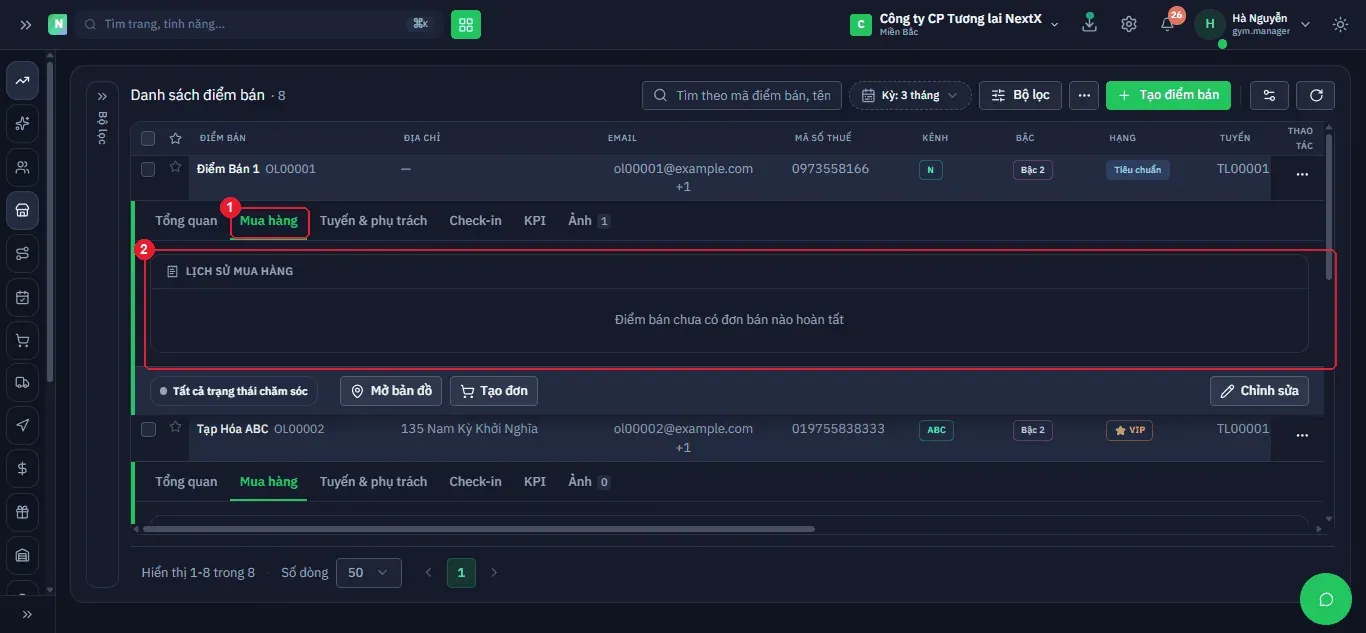Click the Tạo đơn button

494,391
